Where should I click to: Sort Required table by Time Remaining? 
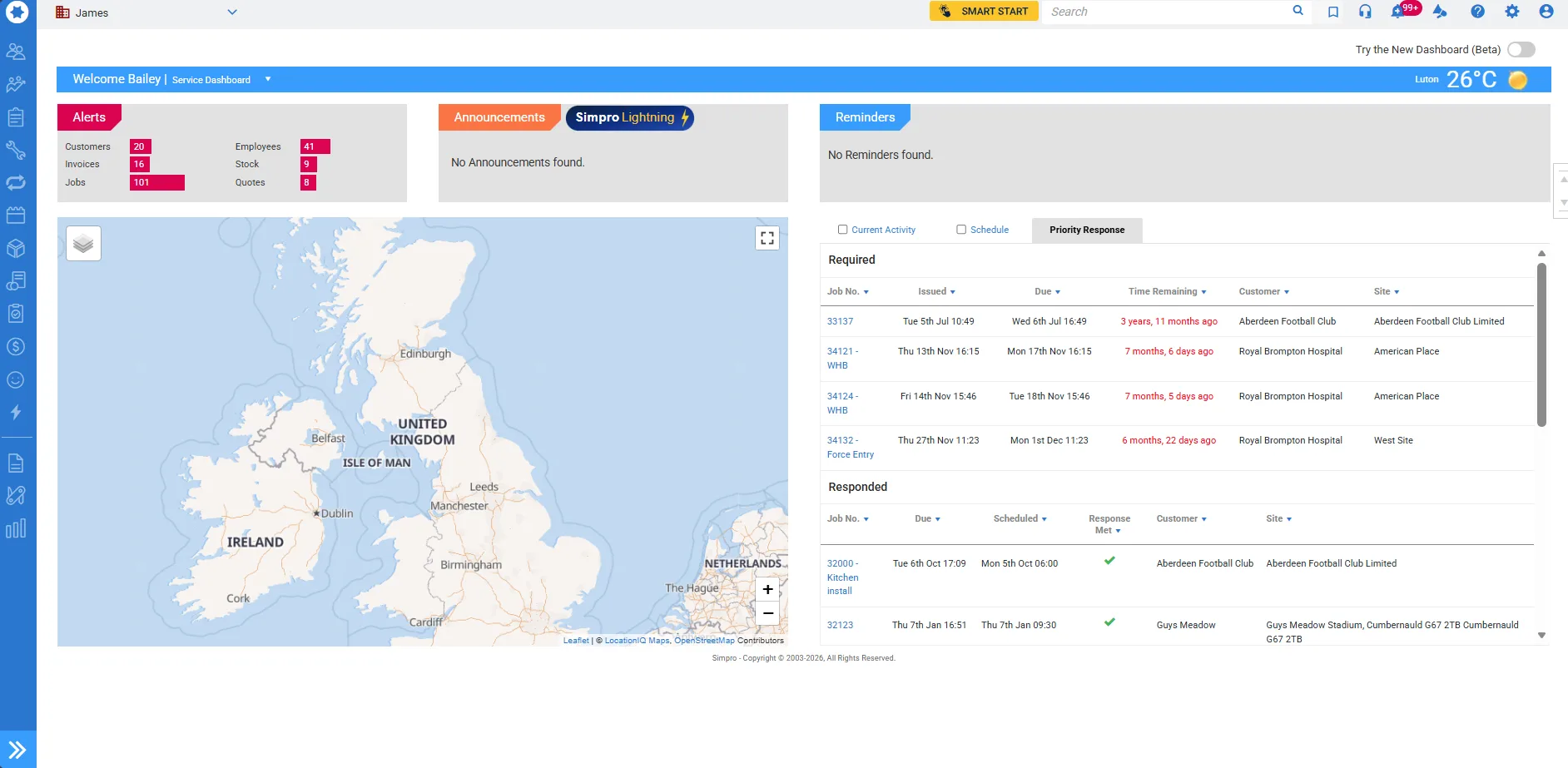pyautogui.click(x=1167, y=291)
